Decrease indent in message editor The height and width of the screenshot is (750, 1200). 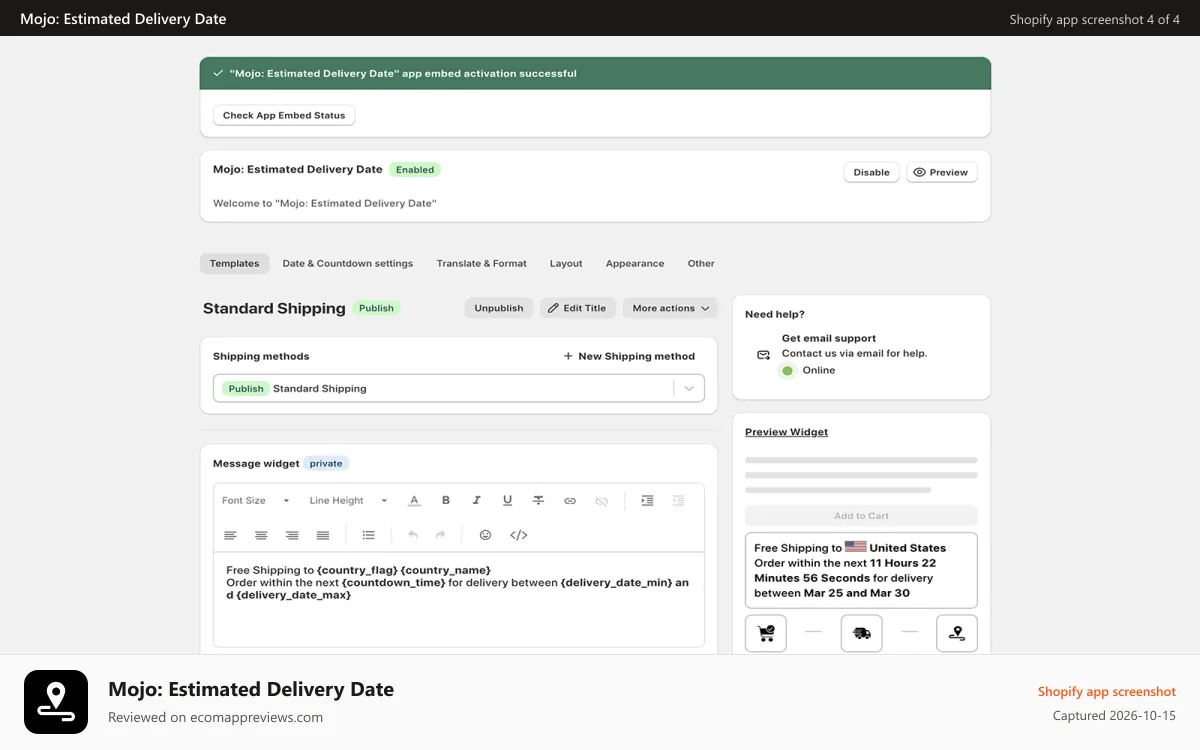pyautogui.click(x=678, y=501)
